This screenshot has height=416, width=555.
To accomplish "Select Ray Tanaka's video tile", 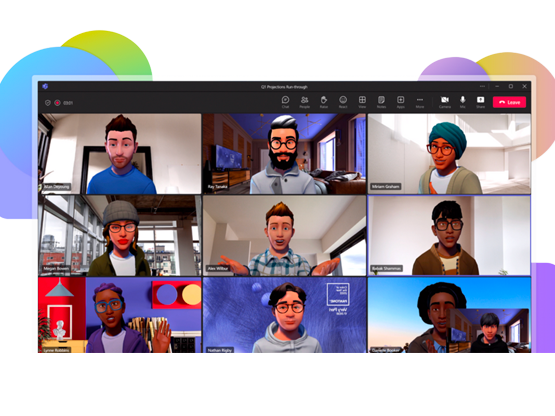I will tap(285, 154).
